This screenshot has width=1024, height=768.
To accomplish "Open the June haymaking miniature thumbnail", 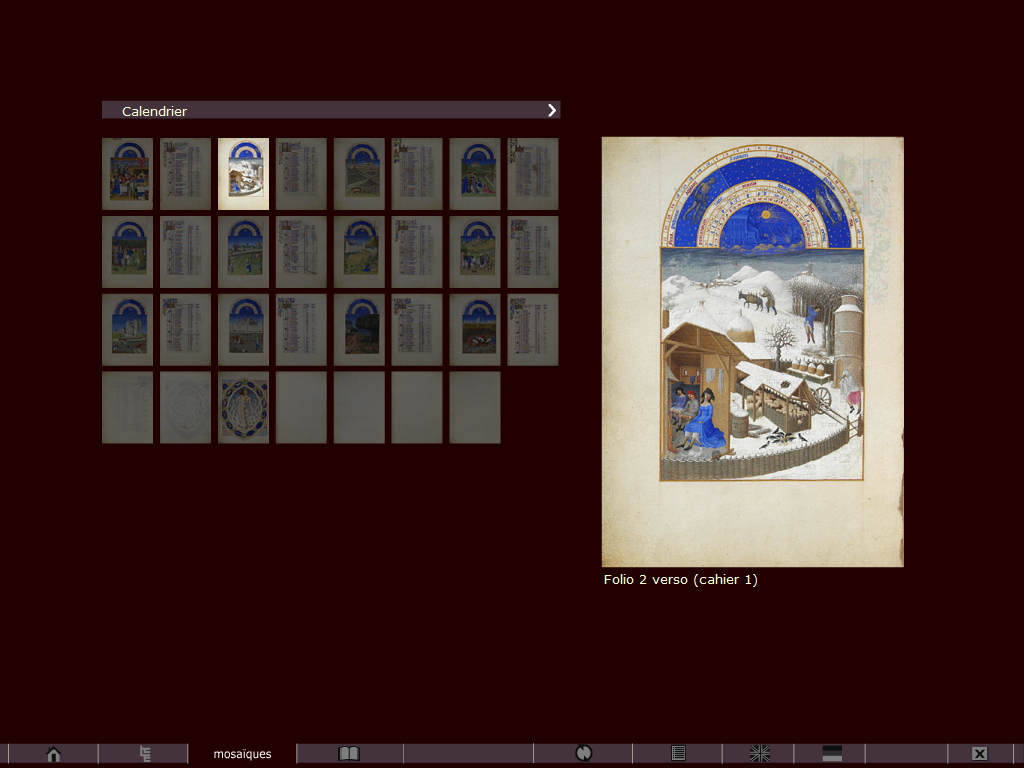I will pos(244,252).
